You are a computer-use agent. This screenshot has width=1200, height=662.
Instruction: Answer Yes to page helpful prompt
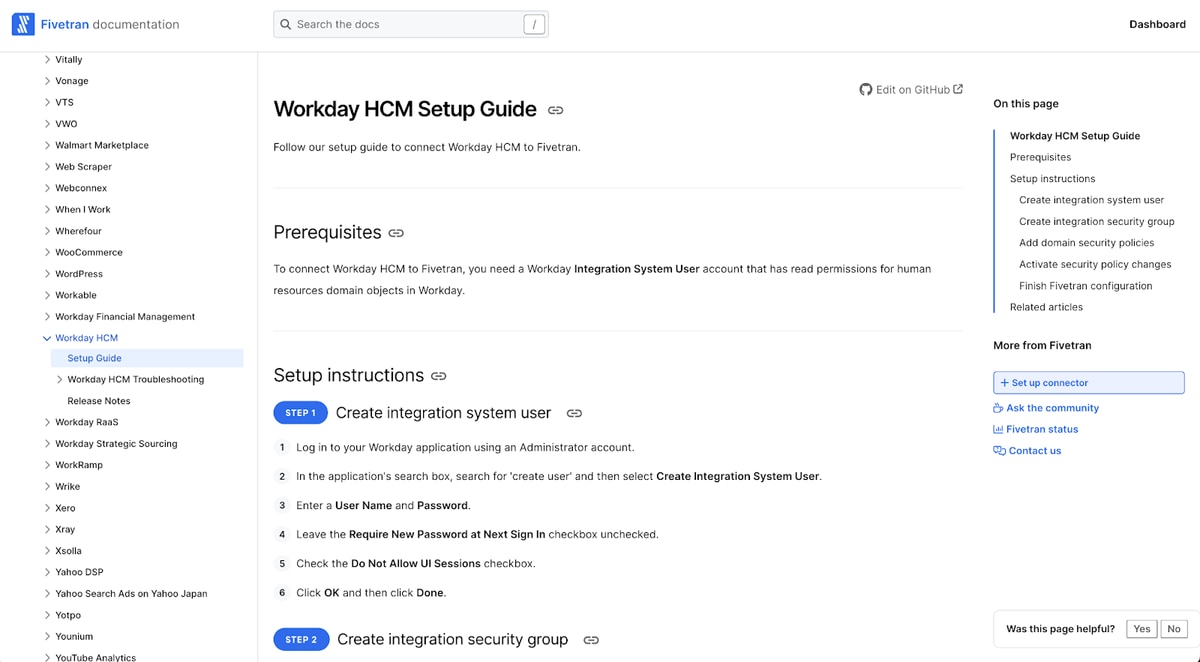click(x=1142, y=629)
